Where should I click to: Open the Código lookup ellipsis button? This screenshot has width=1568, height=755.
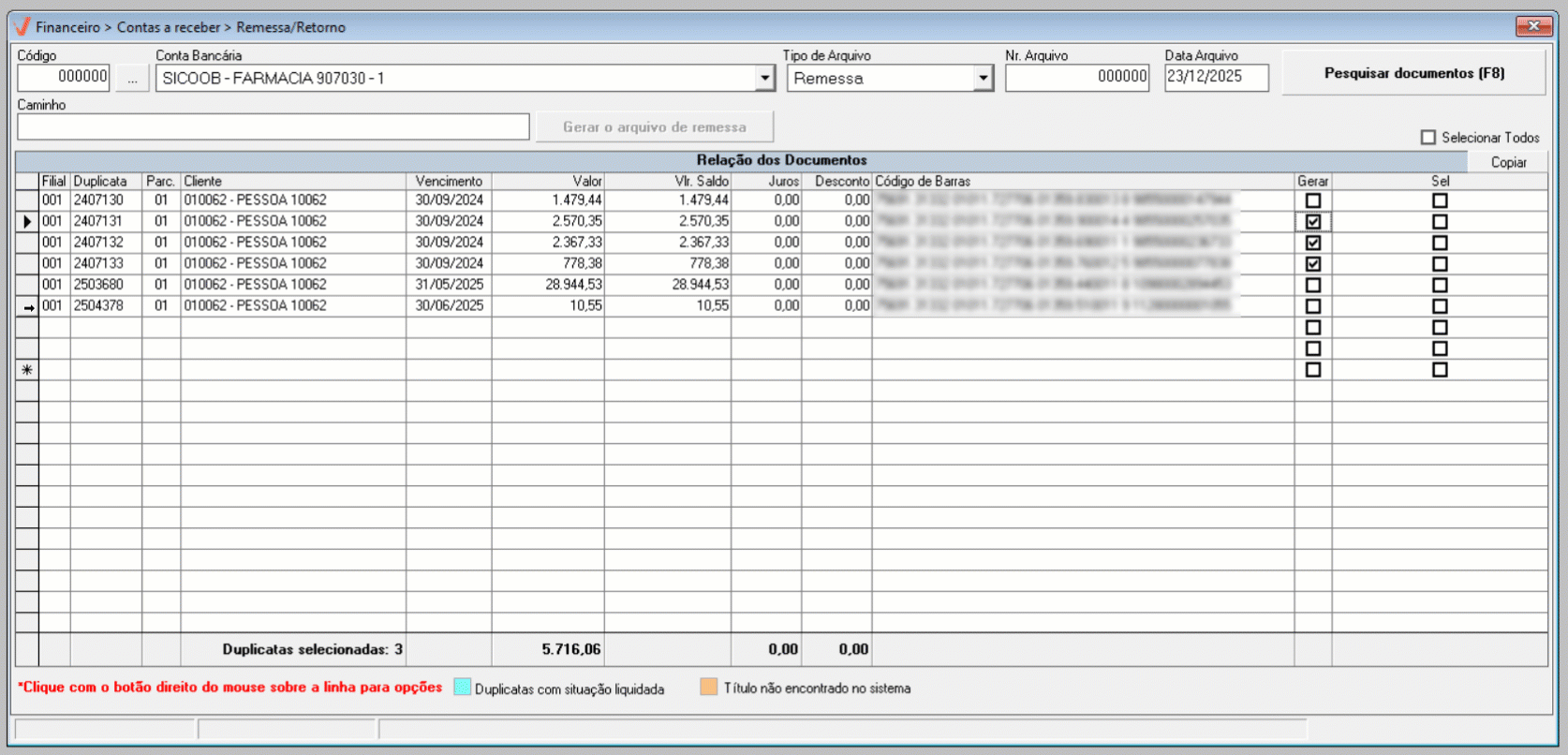(132, 79)
